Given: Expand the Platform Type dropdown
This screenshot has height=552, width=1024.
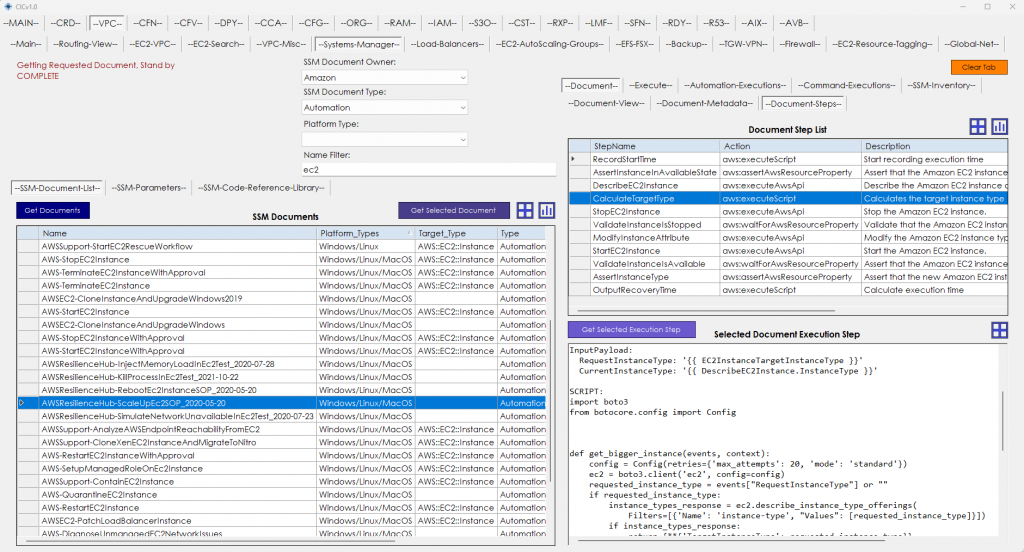Looking at the screenshot, I should [x=461, y=139].
